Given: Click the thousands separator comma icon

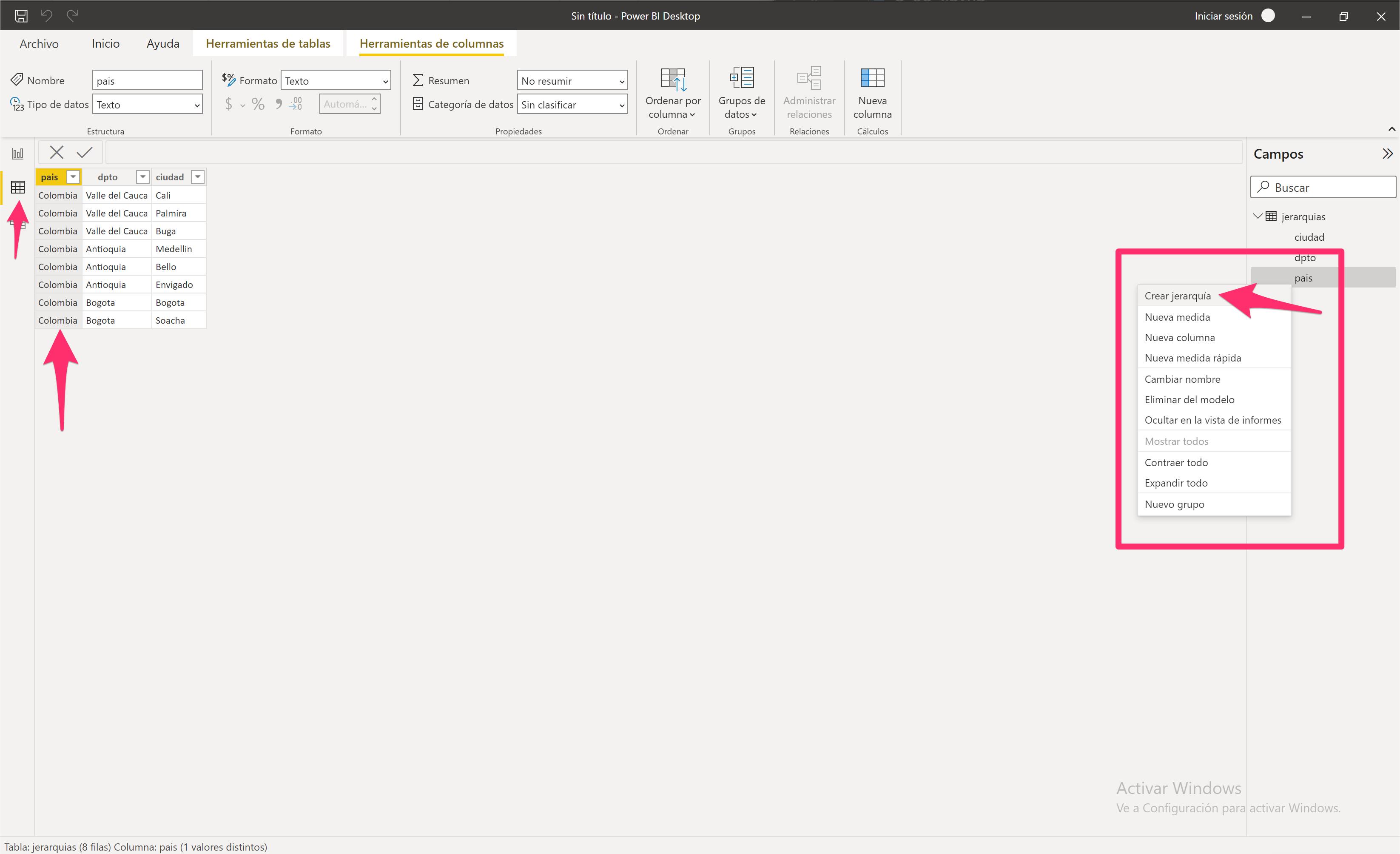Looking at the screenshot, I should pos(279,103).
